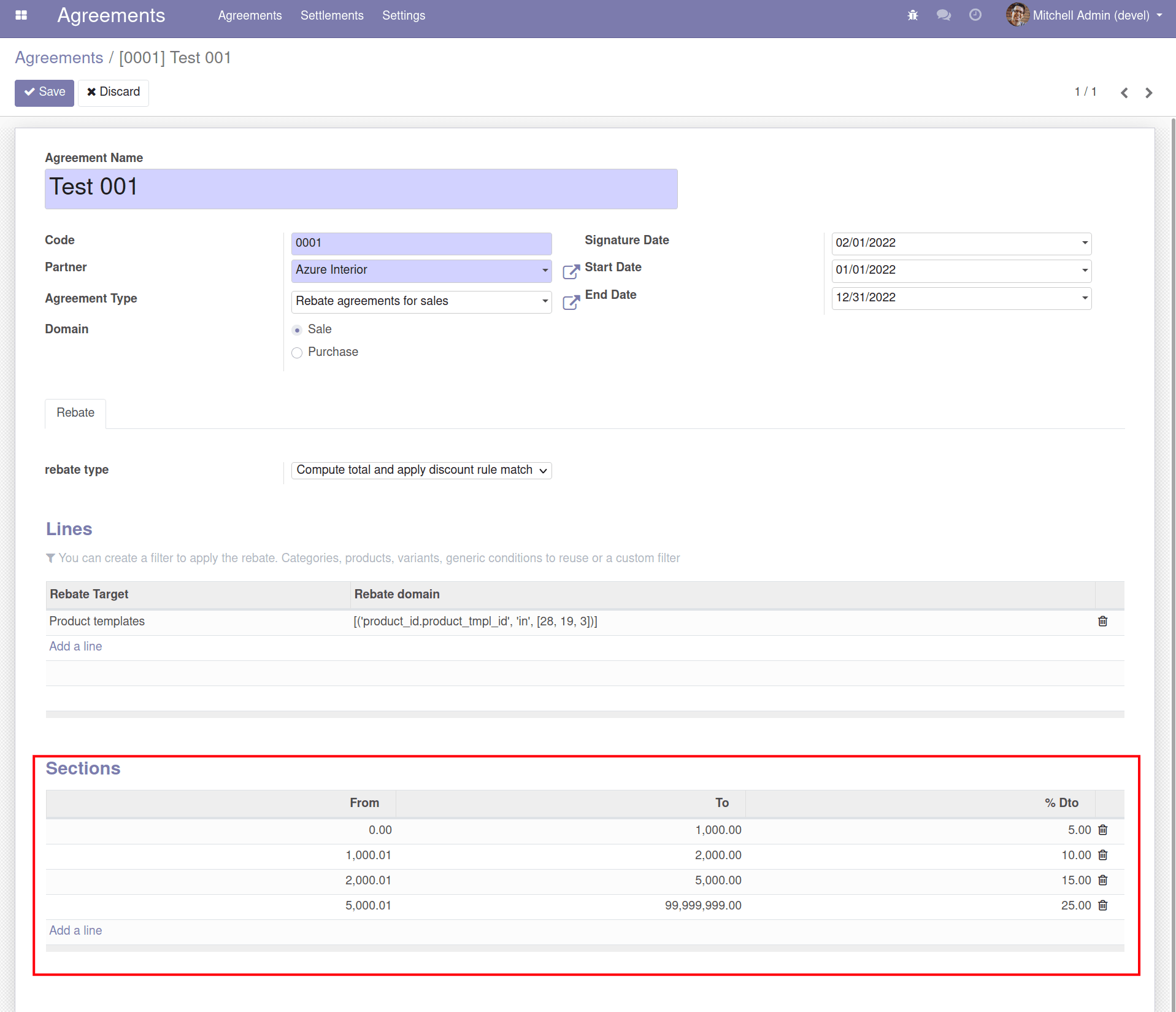Delete the 5.00 discount section row

1102,830
